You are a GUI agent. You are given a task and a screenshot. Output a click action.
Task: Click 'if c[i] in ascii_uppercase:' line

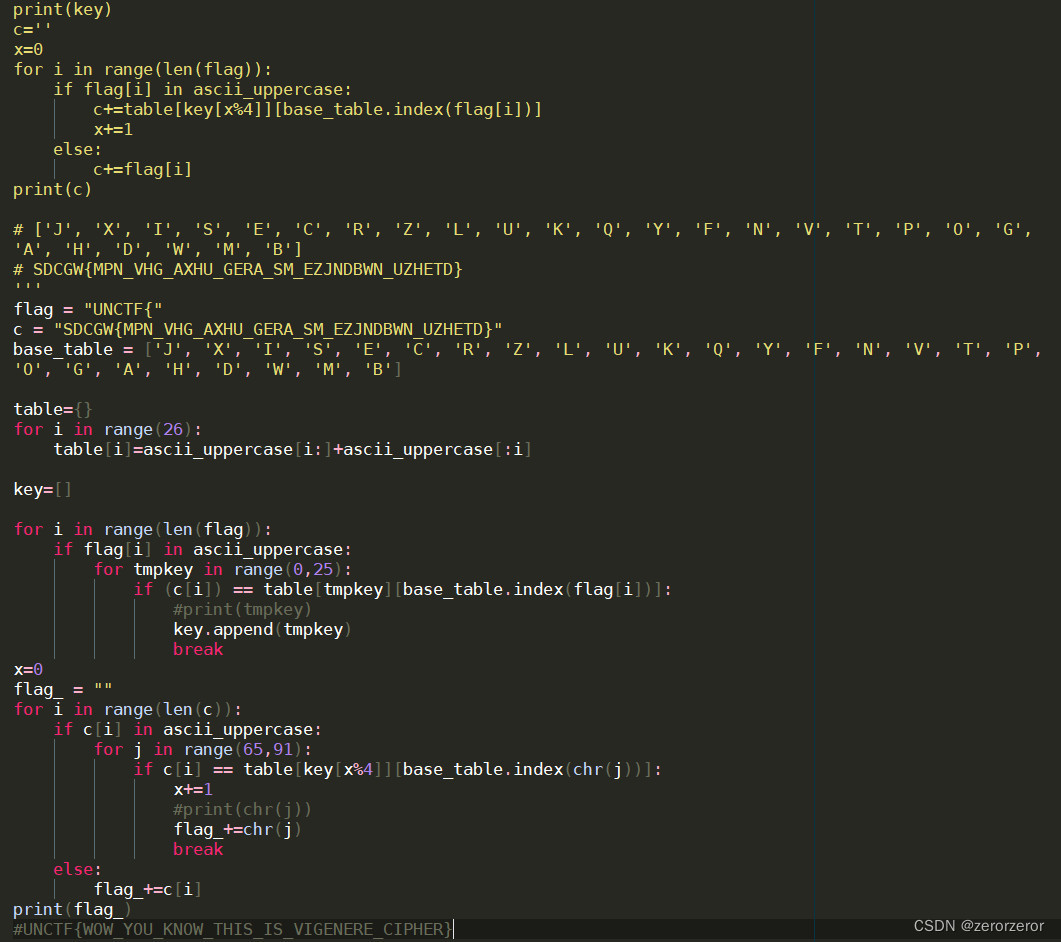188,730
